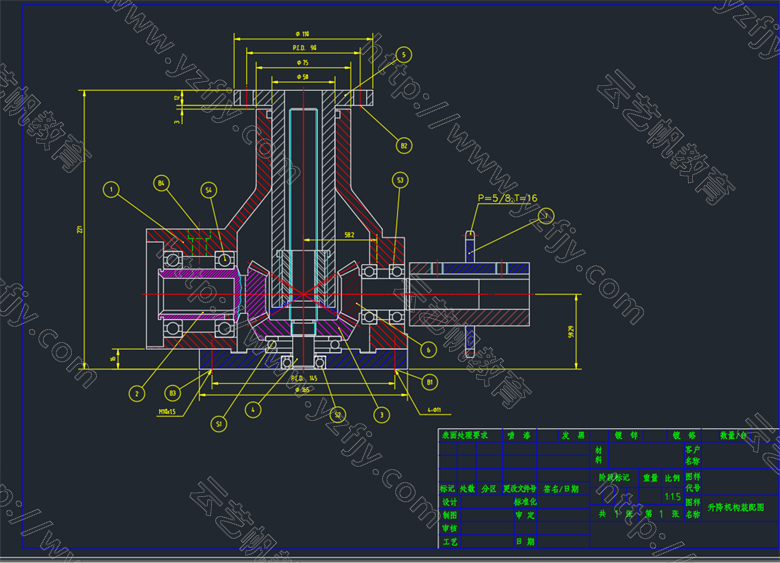Select the 重量 header cell
Screen dimensions: 780x563
650,477
